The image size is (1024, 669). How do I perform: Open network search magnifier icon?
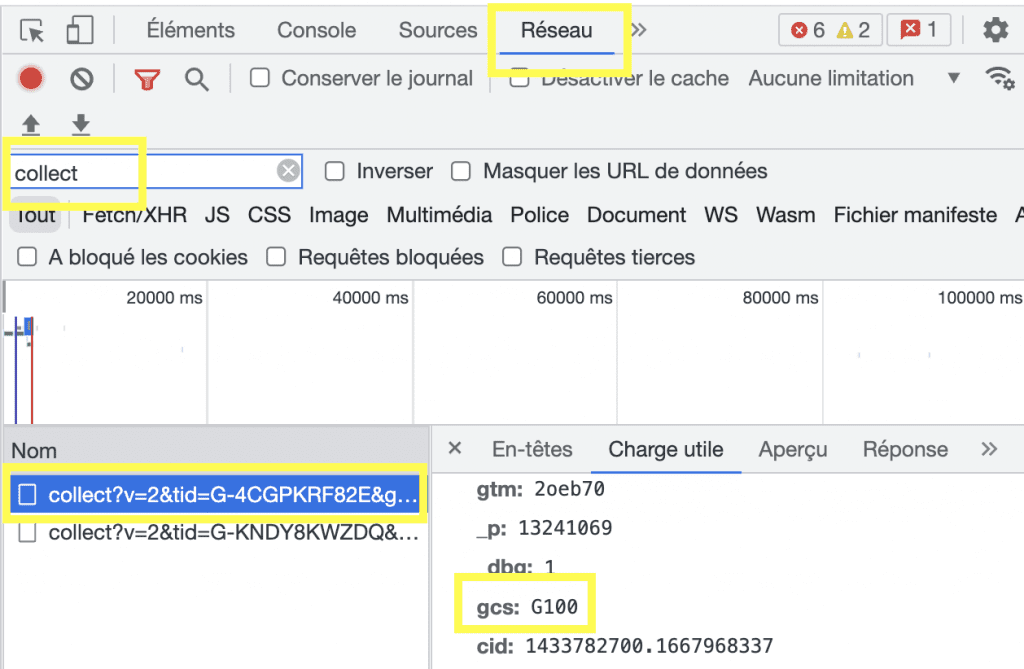point(197,79)
